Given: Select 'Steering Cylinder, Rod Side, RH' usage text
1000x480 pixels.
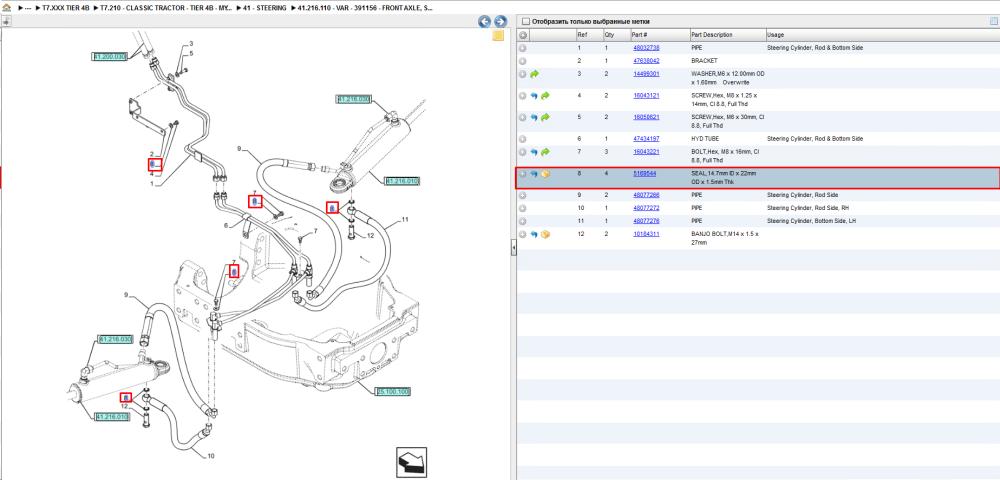Looking at the screenshot, I should tap(808, 208).
